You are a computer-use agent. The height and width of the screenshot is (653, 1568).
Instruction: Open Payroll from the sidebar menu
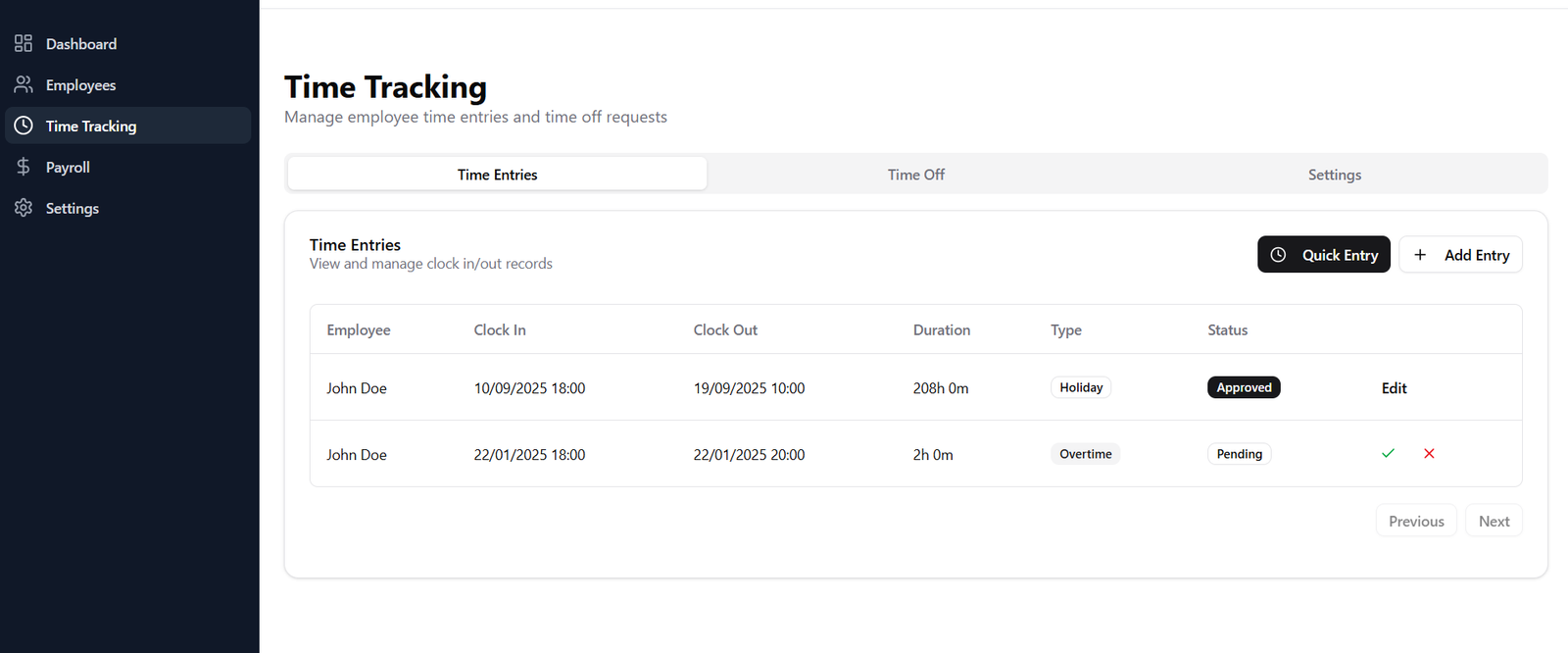(x=68, y=168)
